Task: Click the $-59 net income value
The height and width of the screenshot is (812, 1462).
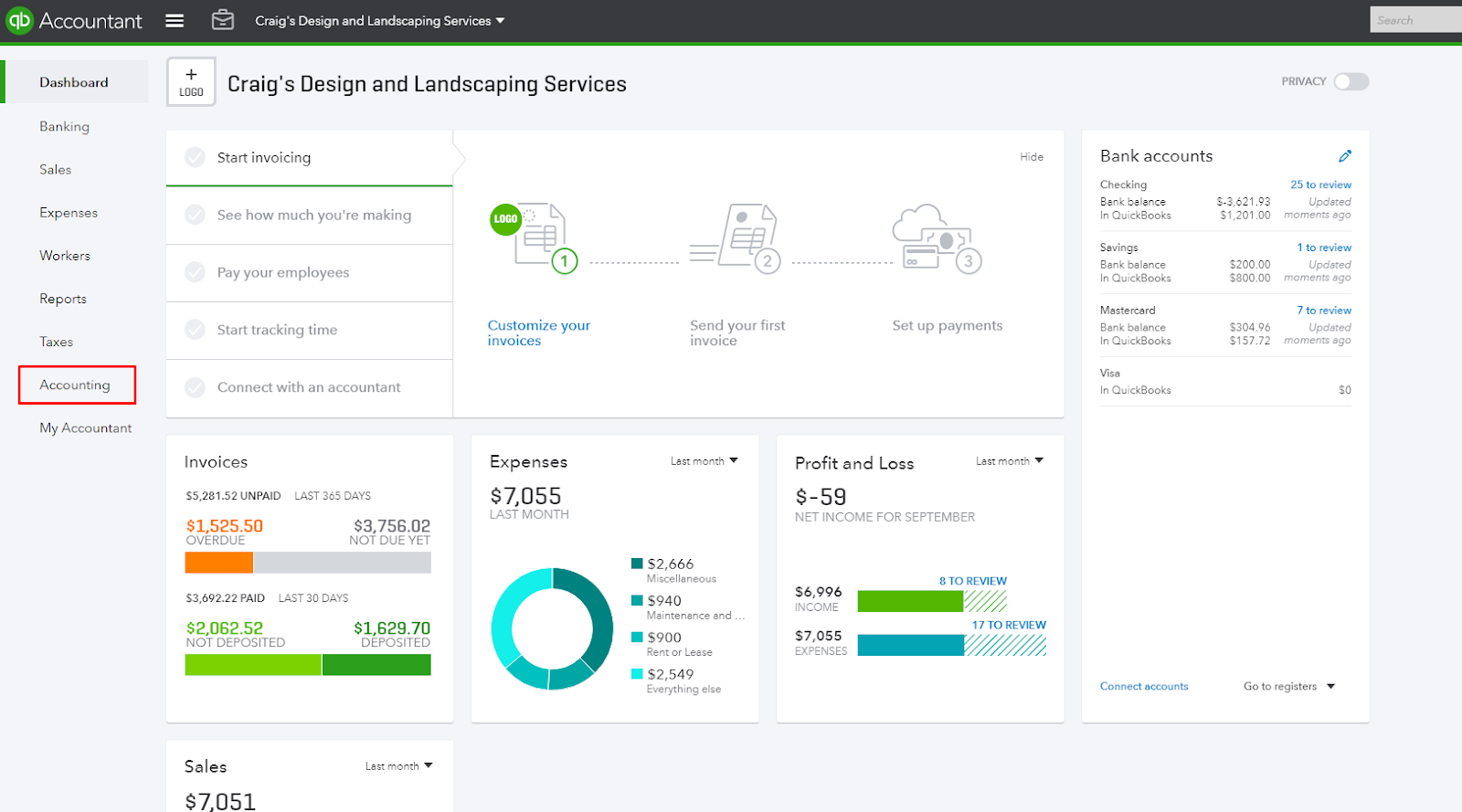Action: coord(821,497)
